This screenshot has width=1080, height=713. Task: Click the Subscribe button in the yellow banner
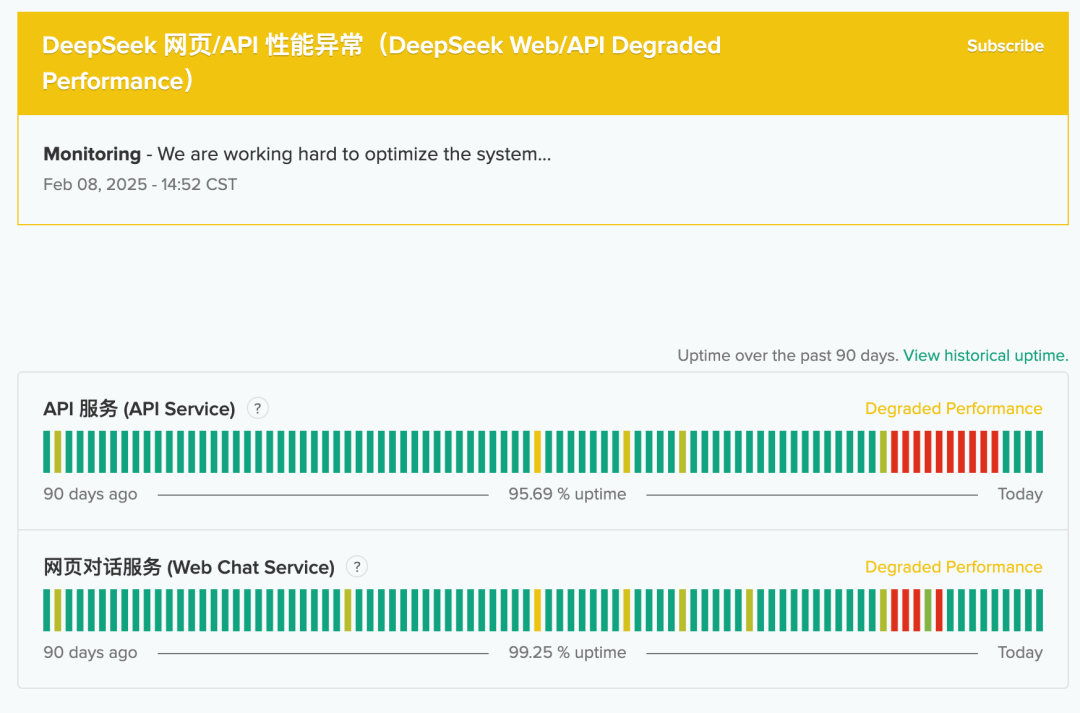pos(1005,45)
